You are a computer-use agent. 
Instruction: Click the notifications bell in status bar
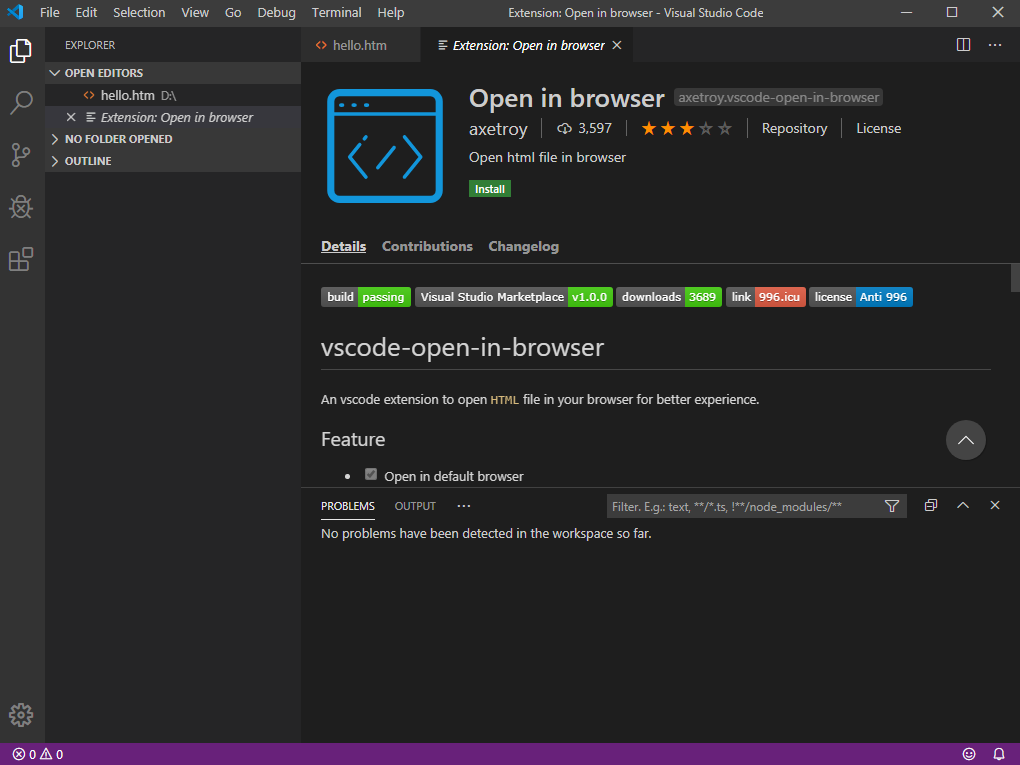click(998, 754)
